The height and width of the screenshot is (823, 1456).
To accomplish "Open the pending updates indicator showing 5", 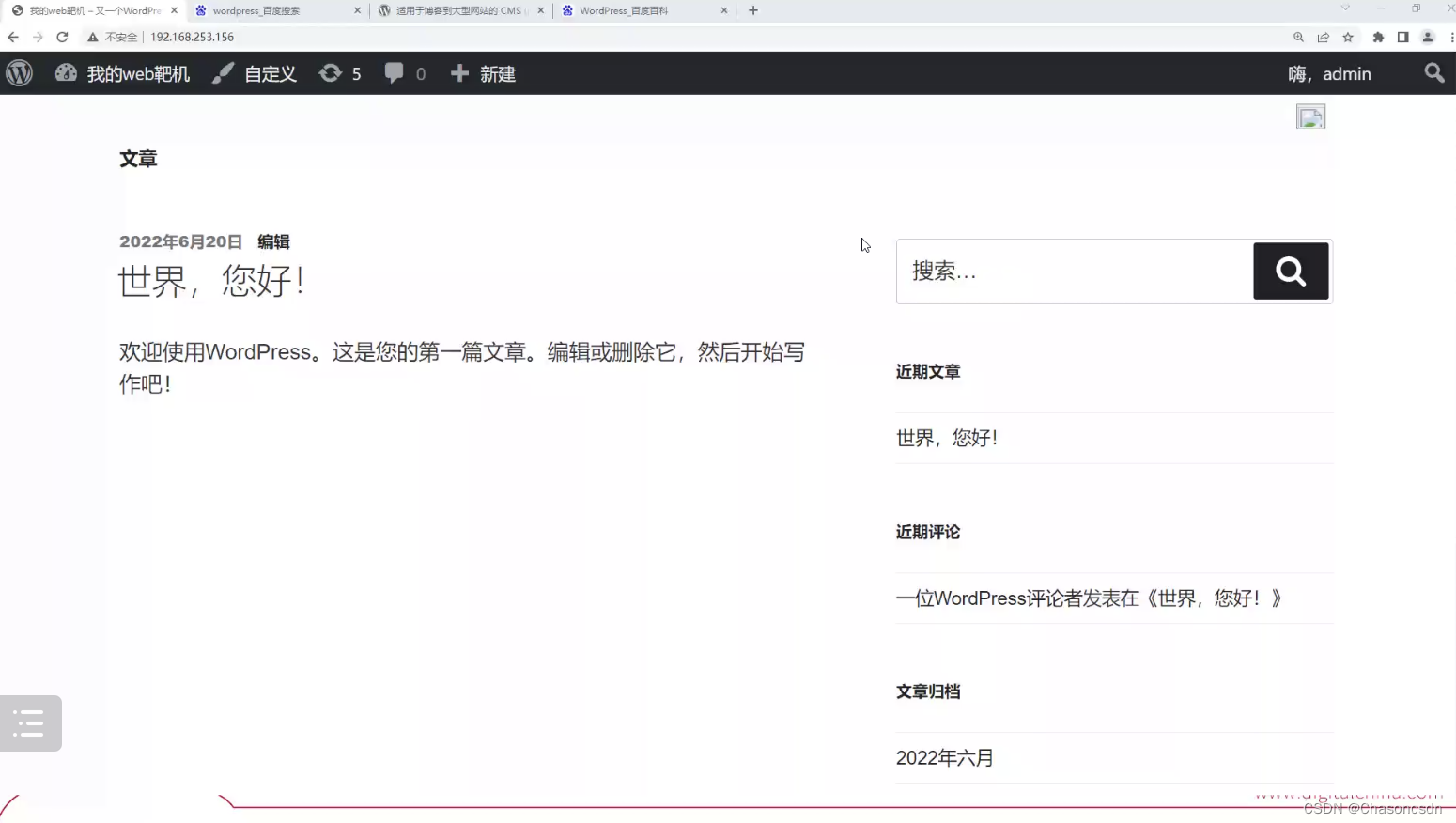I will [340, 73].
